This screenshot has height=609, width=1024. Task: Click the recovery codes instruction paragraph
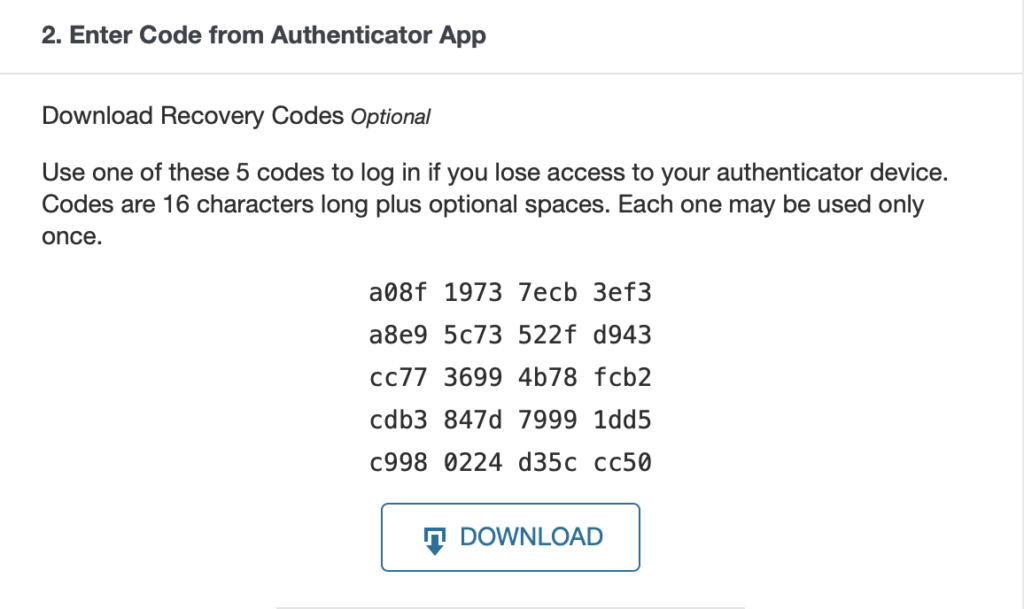click(x=495, y=204)
